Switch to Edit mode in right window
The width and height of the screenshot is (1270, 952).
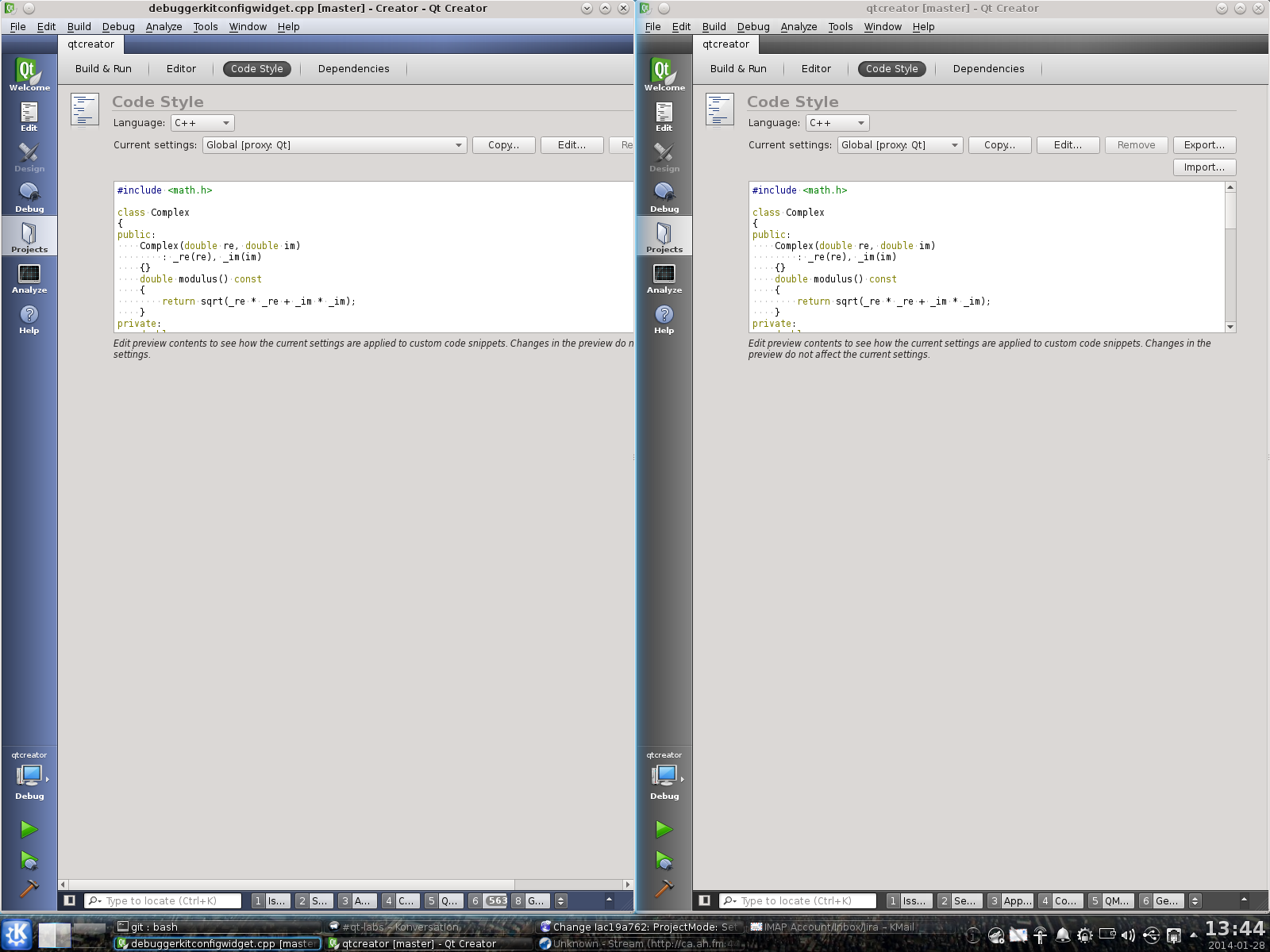(664, 116)
